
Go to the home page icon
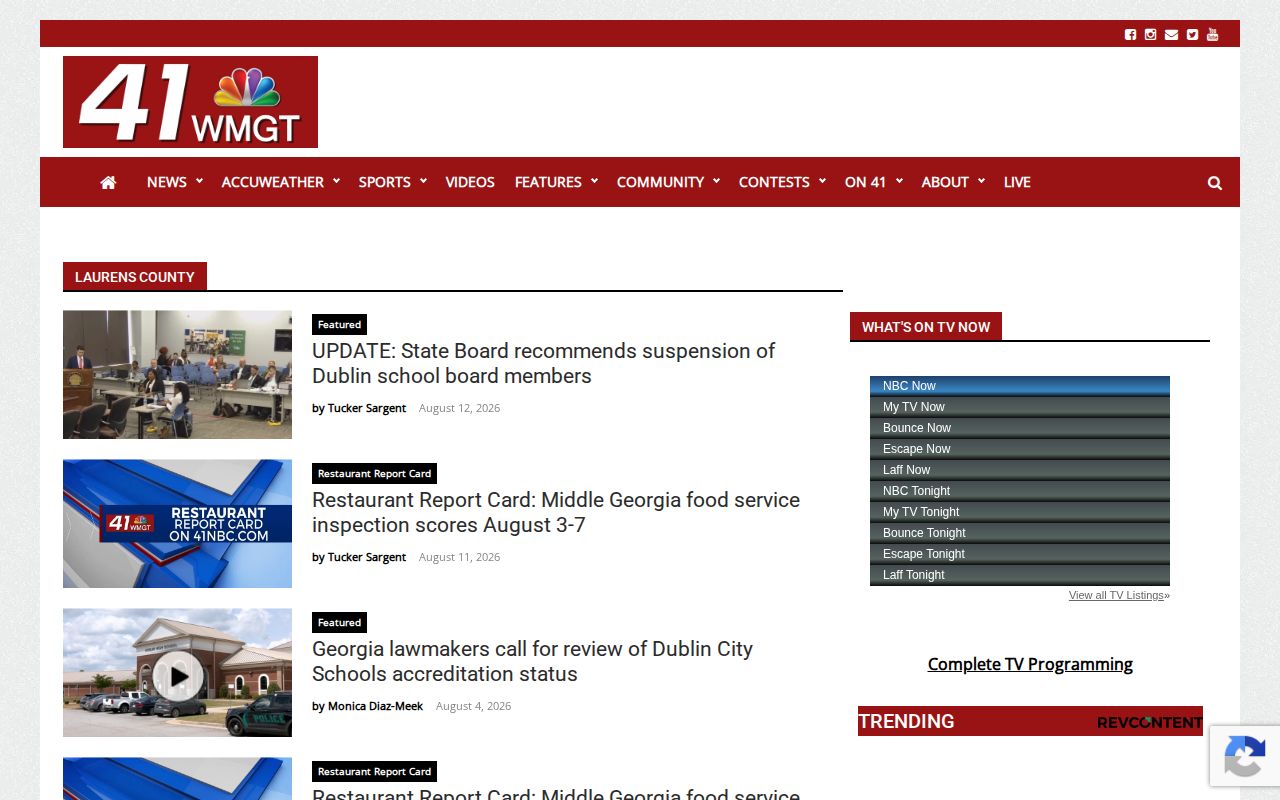108,182
